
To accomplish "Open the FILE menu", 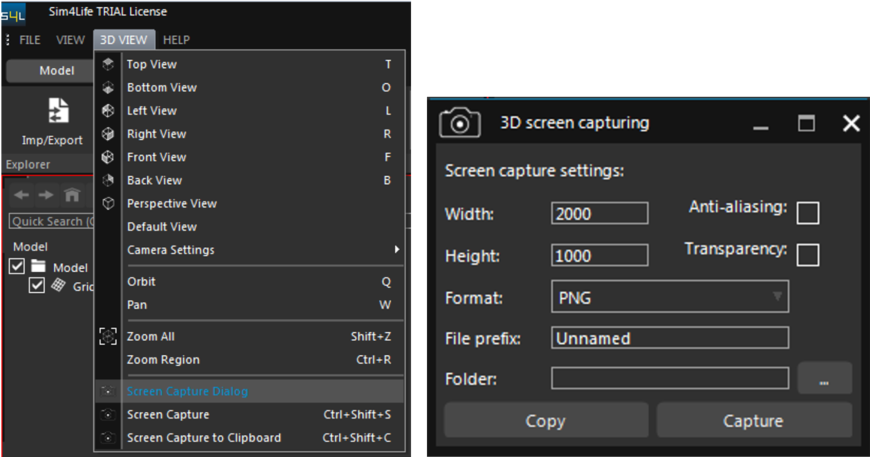I will (30, 40).
